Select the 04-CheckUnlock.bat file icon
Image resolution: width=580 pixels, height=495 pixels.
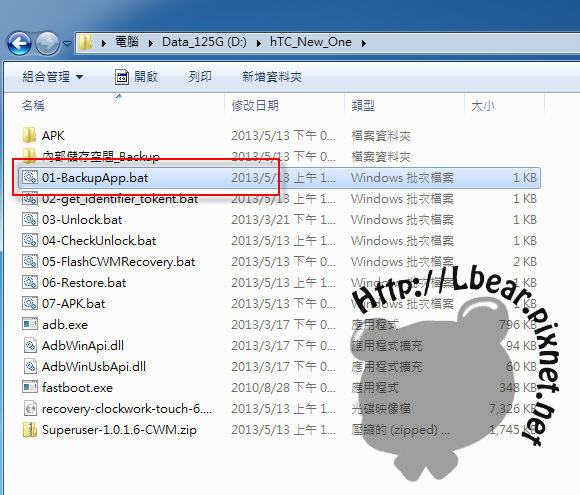point(30,240)
